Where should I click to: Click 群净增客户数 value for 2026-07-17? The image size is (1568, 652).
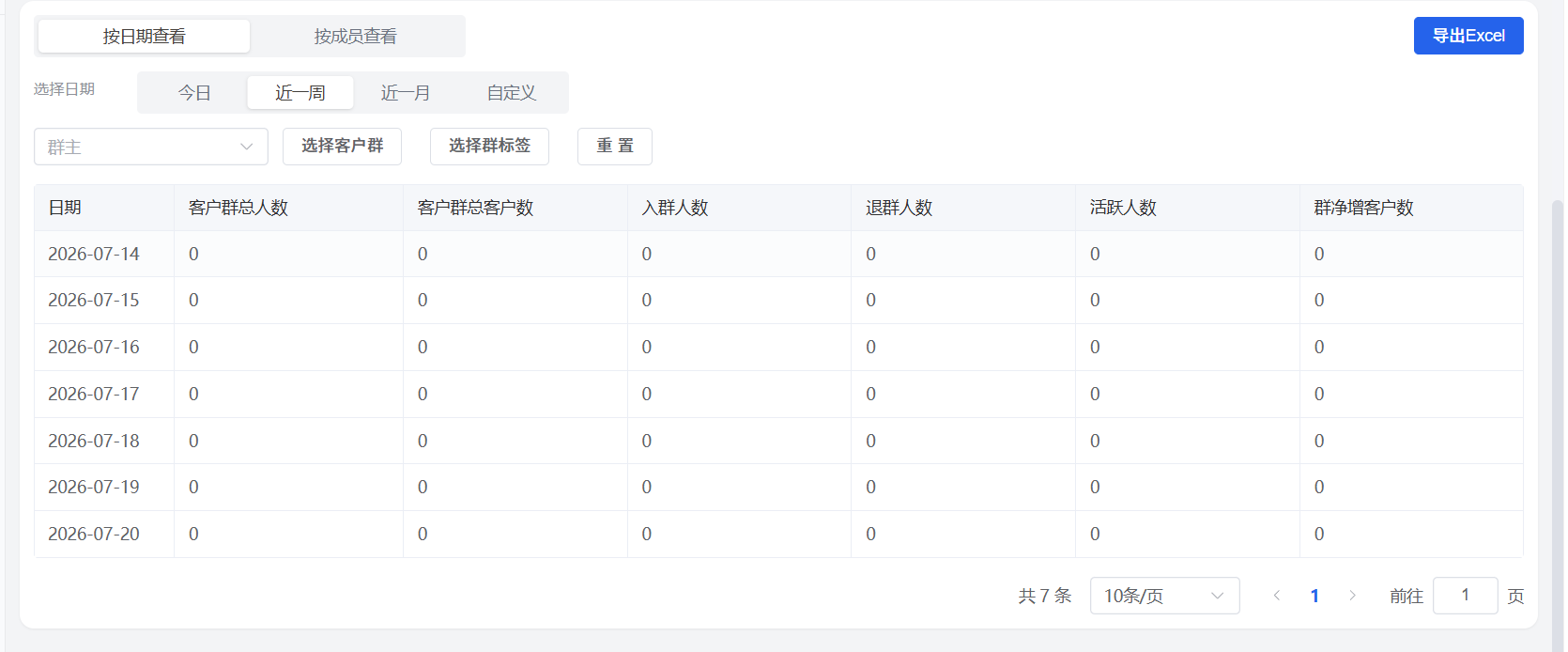[x=1319, y=394]
